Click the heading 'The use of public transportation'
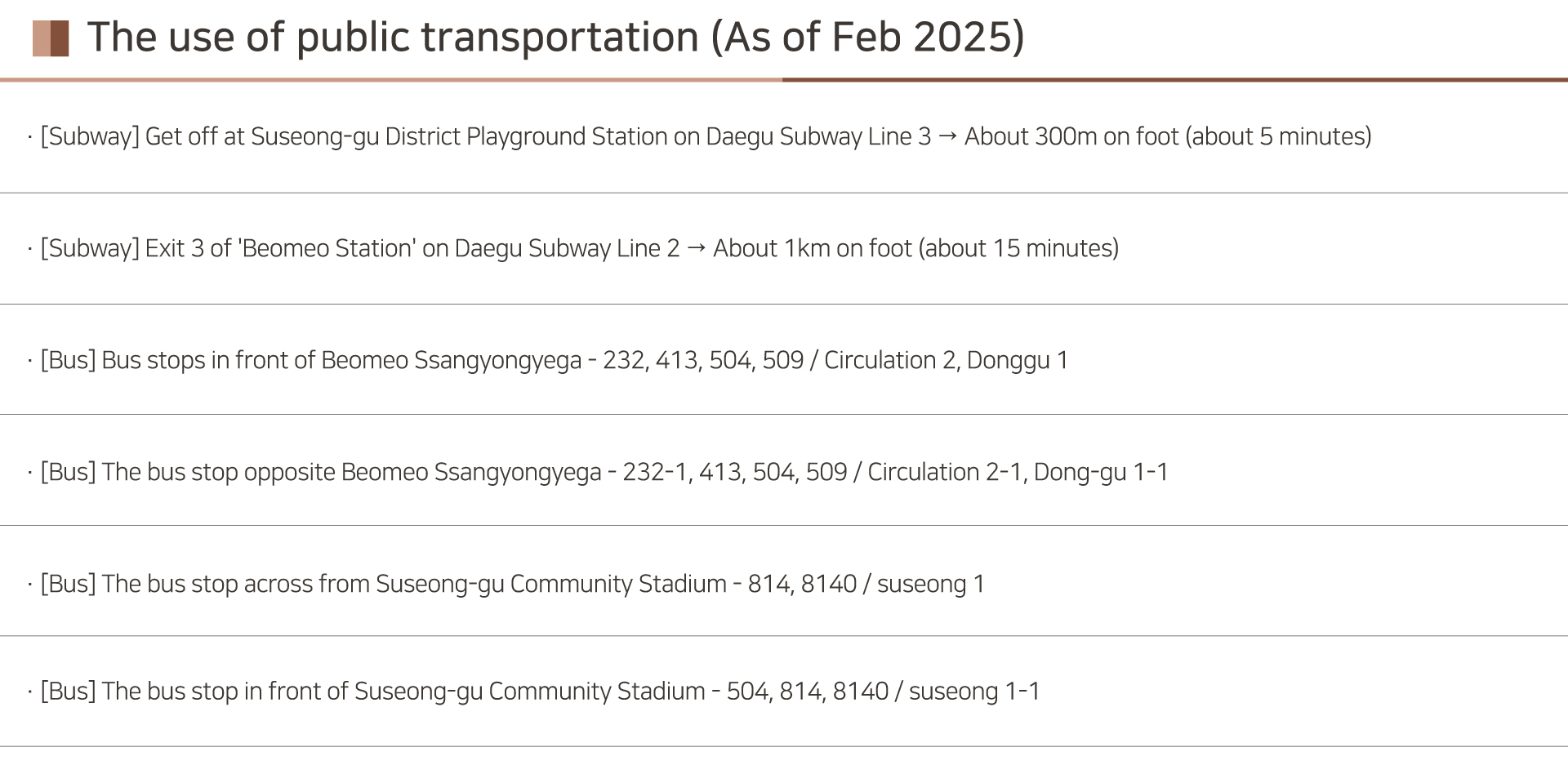Viewport: 1568px width, 765px height. tap(394, 37)
